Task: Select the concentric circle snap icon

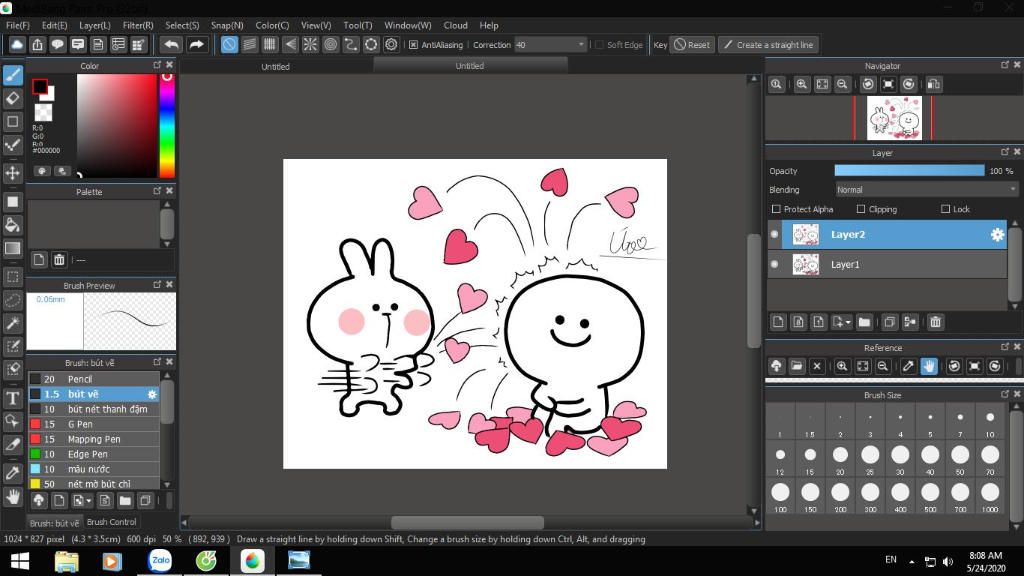Action: pos(330,44)
